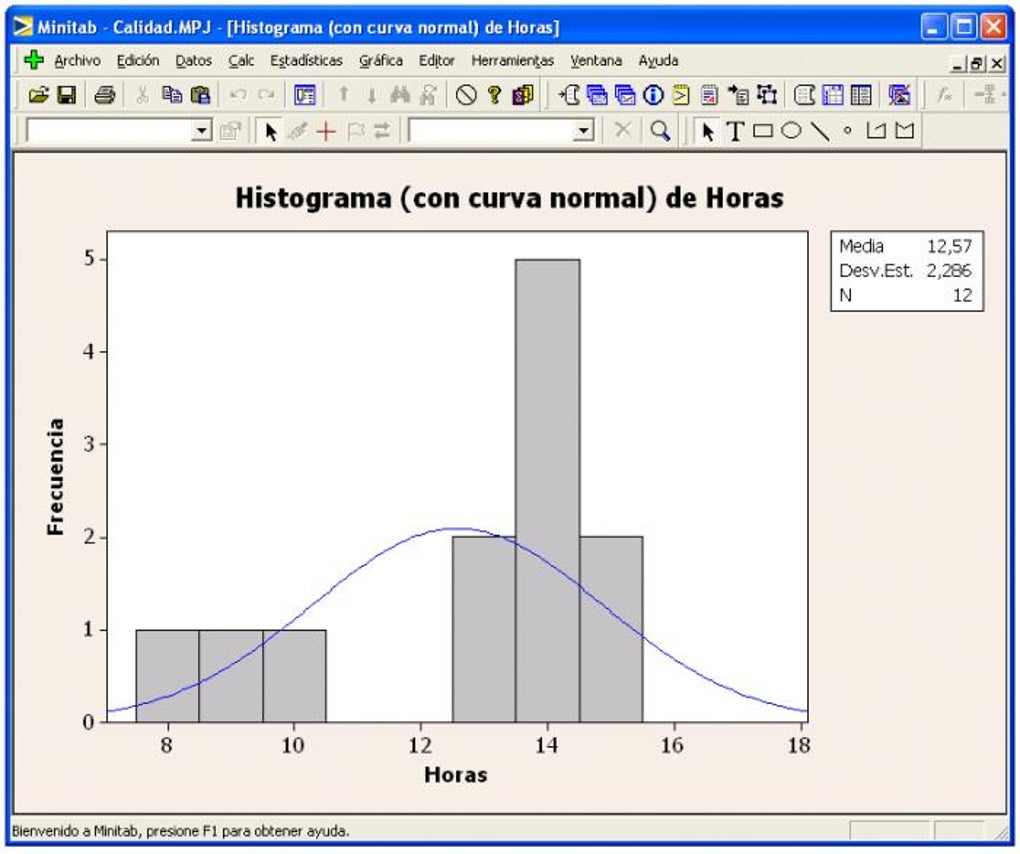Image resolution: width=1020 pixels, height=854 pixels.
Task: Choose the annotation Select arrow tool
Action: pyautogui.click(x=708, y=131)
